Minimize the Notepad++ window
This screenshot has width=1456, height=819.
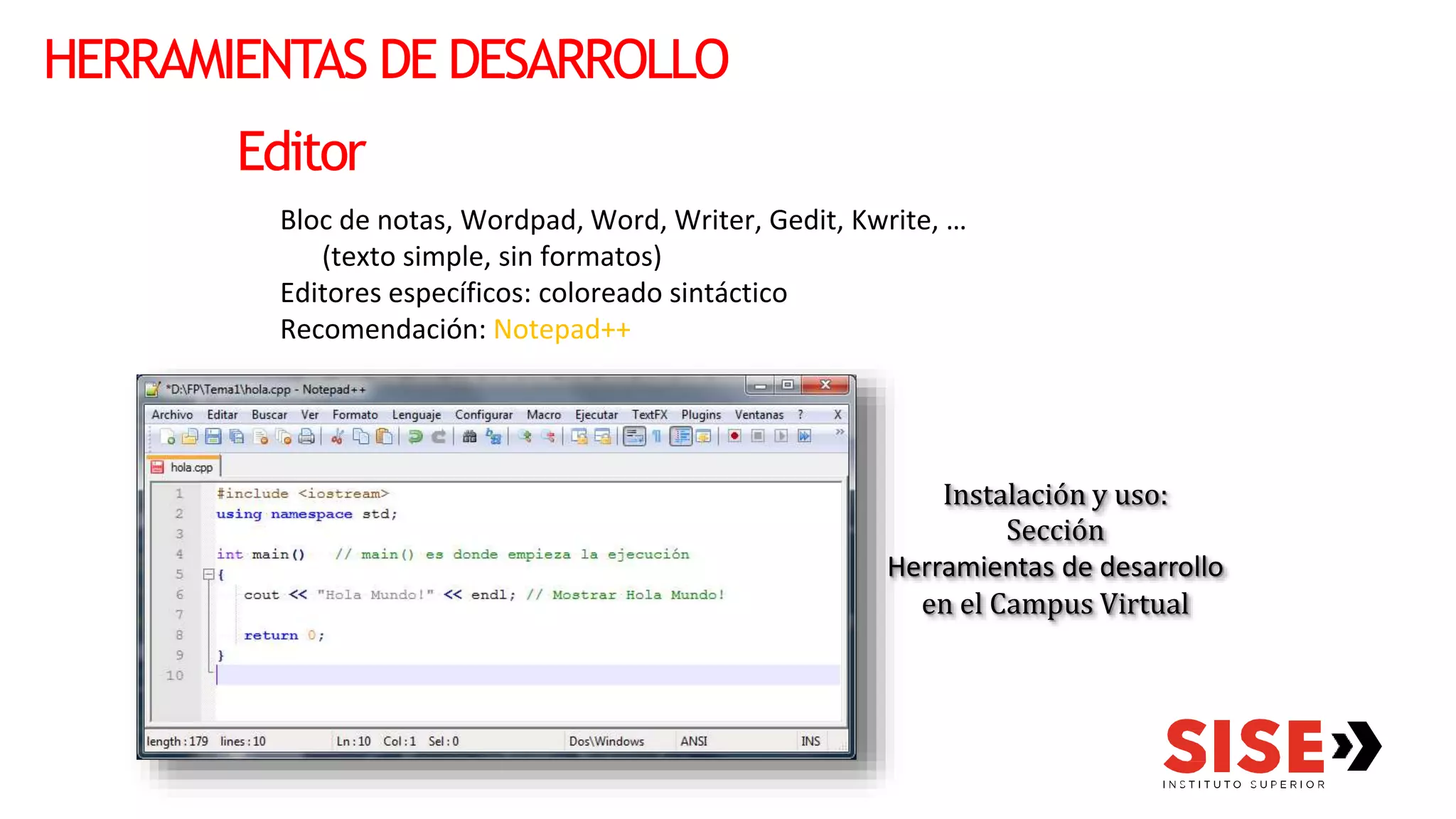pyautogui.click(x=760, y=385)
